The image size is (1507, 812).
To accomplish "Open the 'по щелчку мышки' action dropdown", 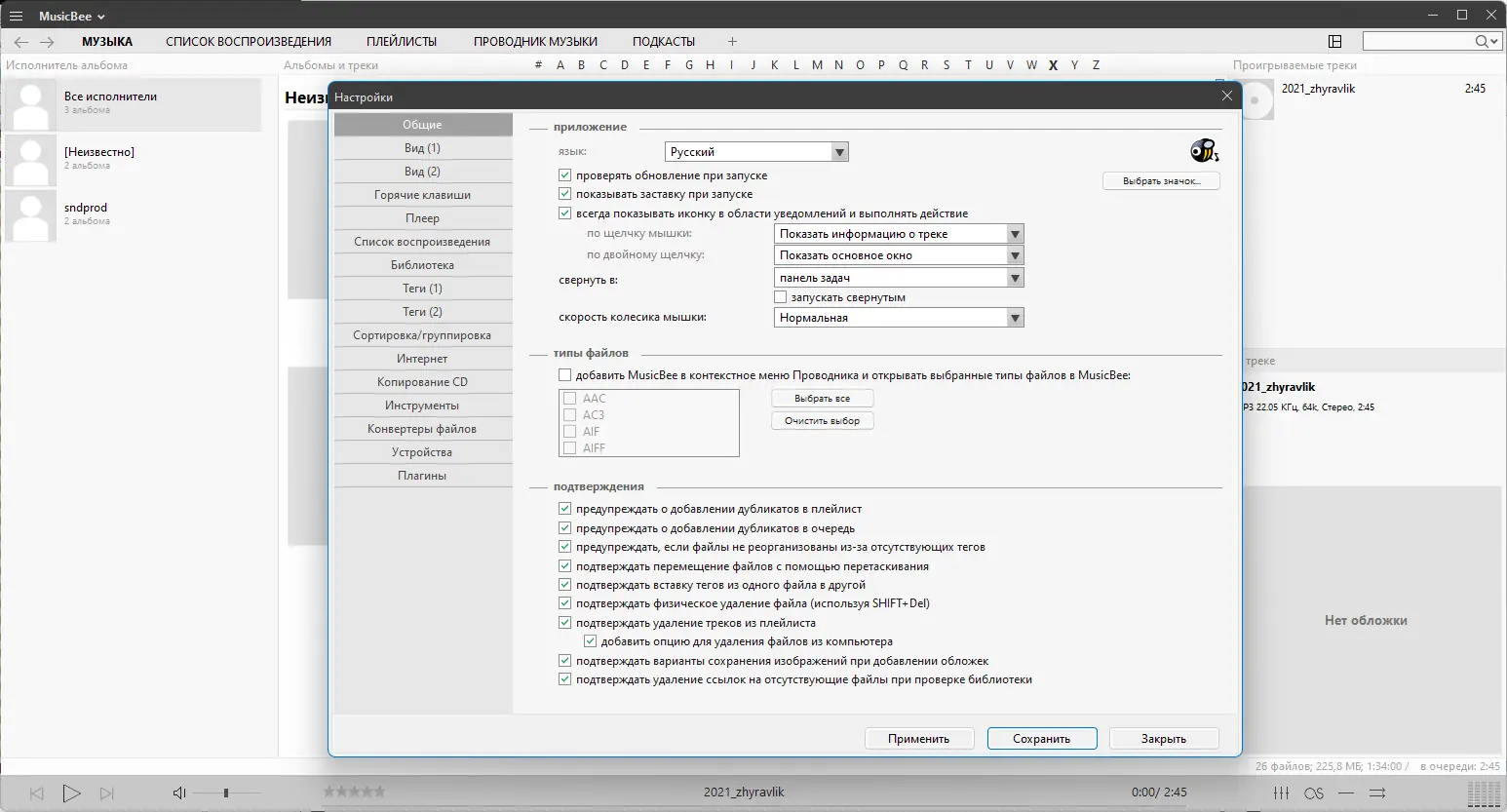I will pyautogui.click(x=899, y=234).
